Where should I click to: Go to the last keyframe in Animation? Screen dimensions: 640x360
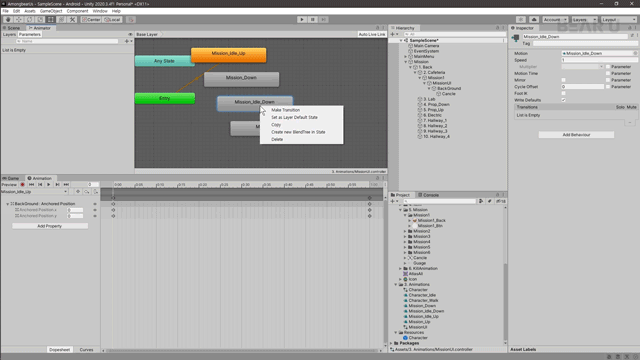[66, 185]
